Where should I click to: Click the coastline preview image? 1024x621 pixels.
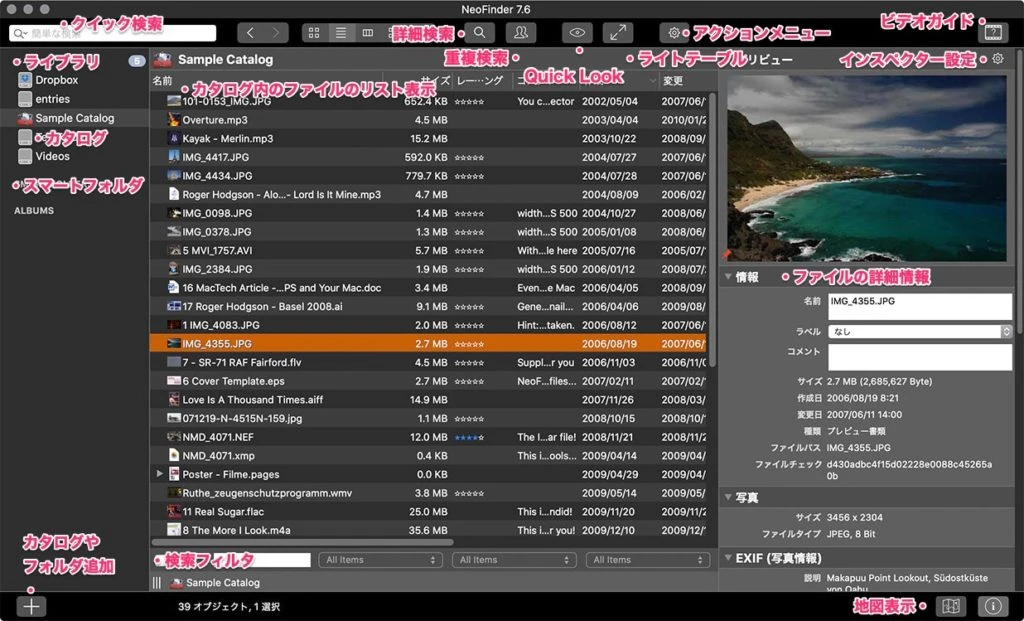pos(867,168)
